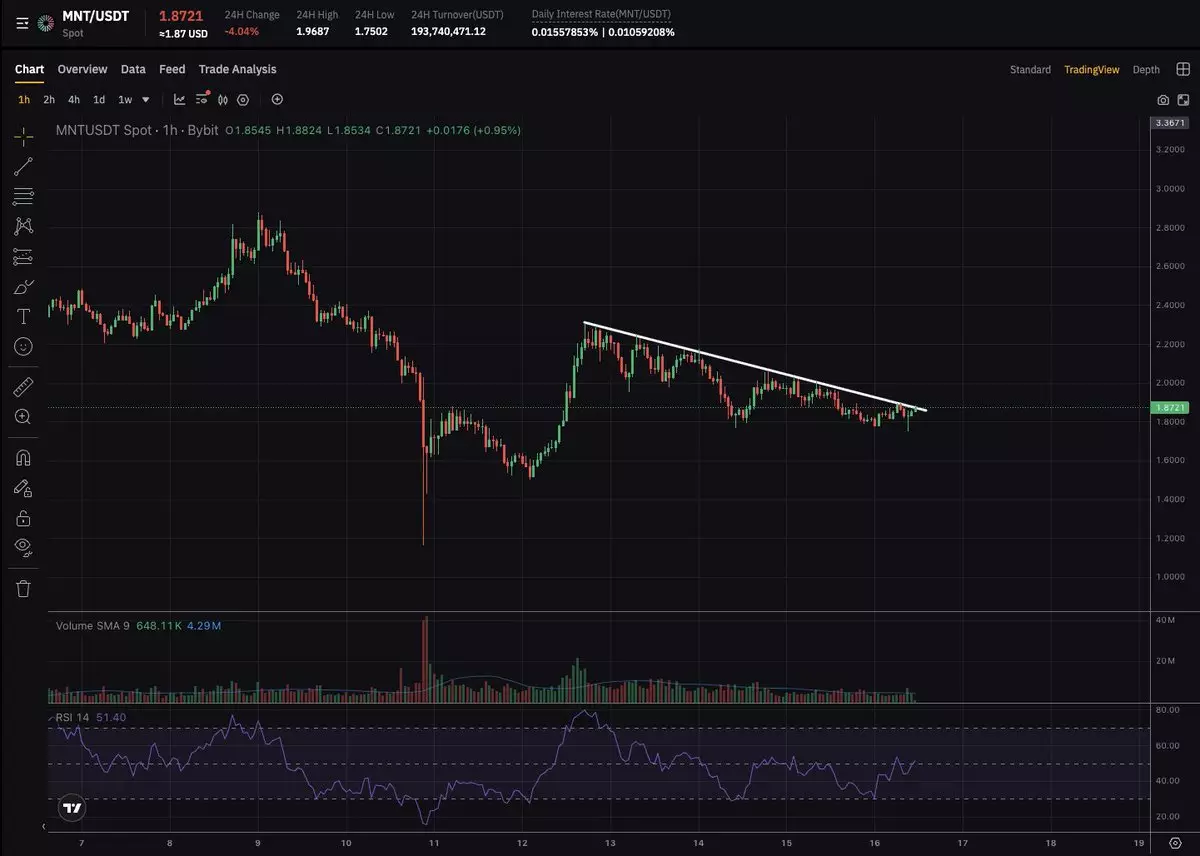Image resolution: width=1200 pixels, height=856 pixels.
Task: Take a chart snapshot with camera icon
Action: pos(1163,100)
